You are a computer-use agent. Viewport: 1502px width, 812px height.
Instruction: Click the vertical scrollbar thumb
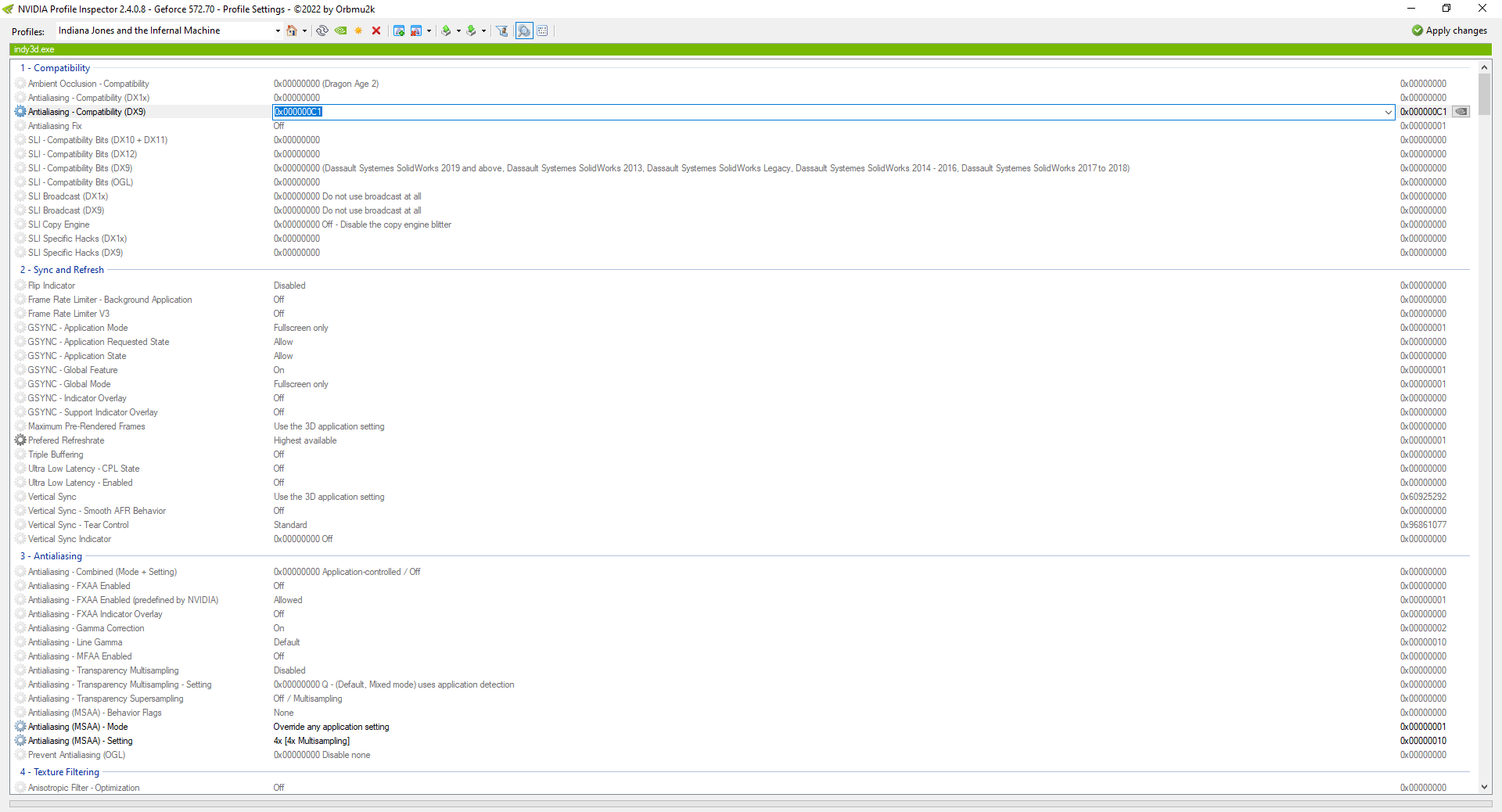pos(1484,95)
